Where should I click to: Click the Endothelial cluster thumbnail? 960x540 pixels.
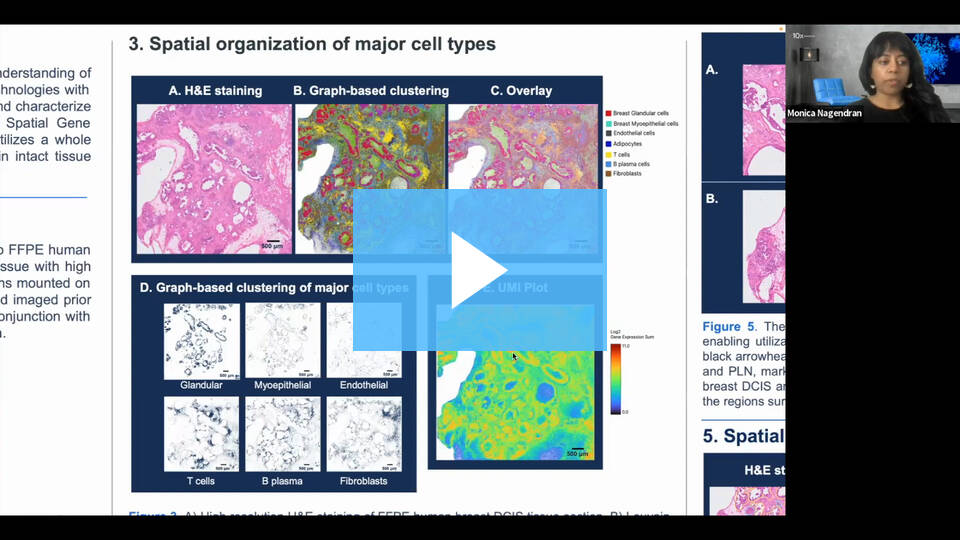point(364,341)
